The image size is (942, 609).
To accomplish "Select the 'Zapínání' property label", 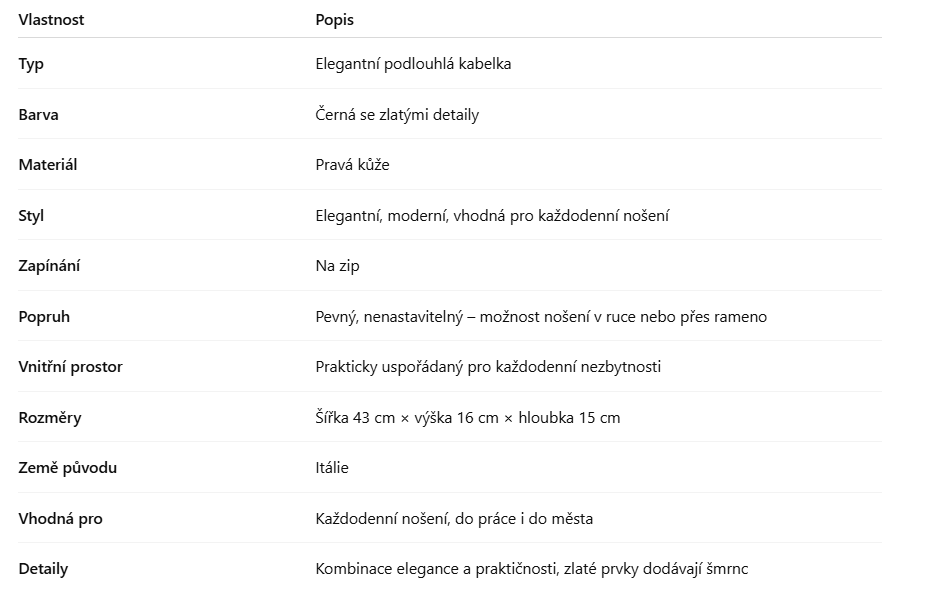I will click(x=49, y=266).
